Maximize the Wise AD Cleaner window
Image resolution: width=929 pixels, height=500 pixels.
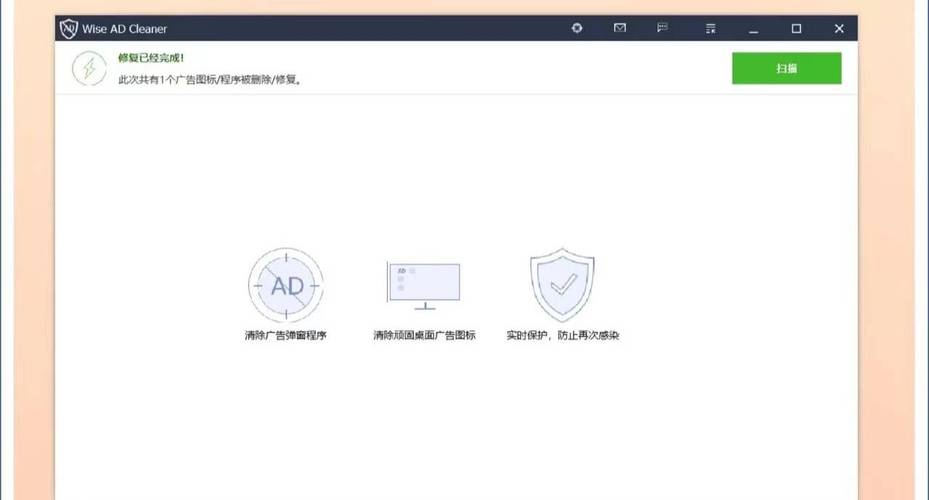(796, 28)
